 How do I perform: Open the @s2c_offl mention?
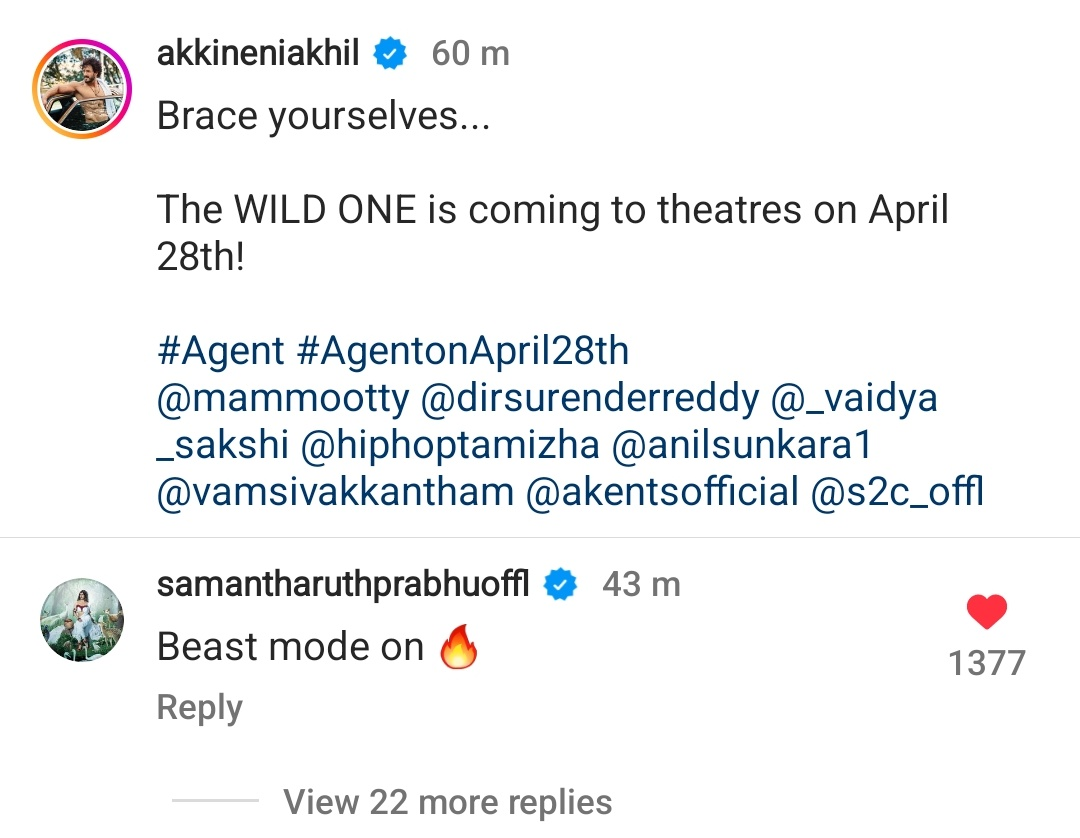(897, 493)
